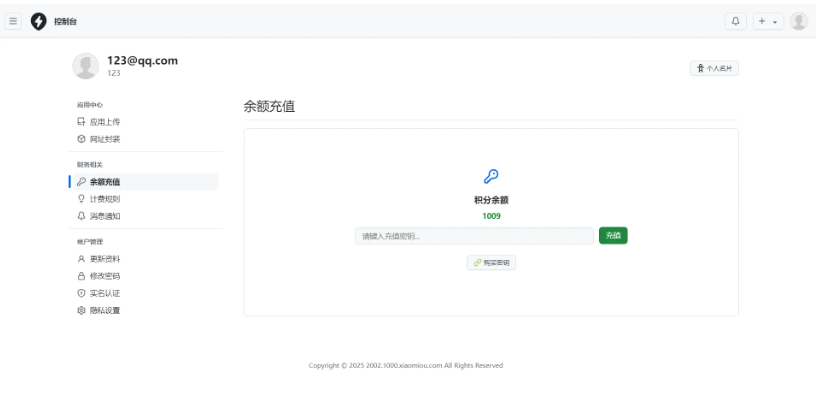Screen dimensions: 820x410
Task: Click the 123@qq.com username text
Action: pyautogui.click(x=142, y=61)
